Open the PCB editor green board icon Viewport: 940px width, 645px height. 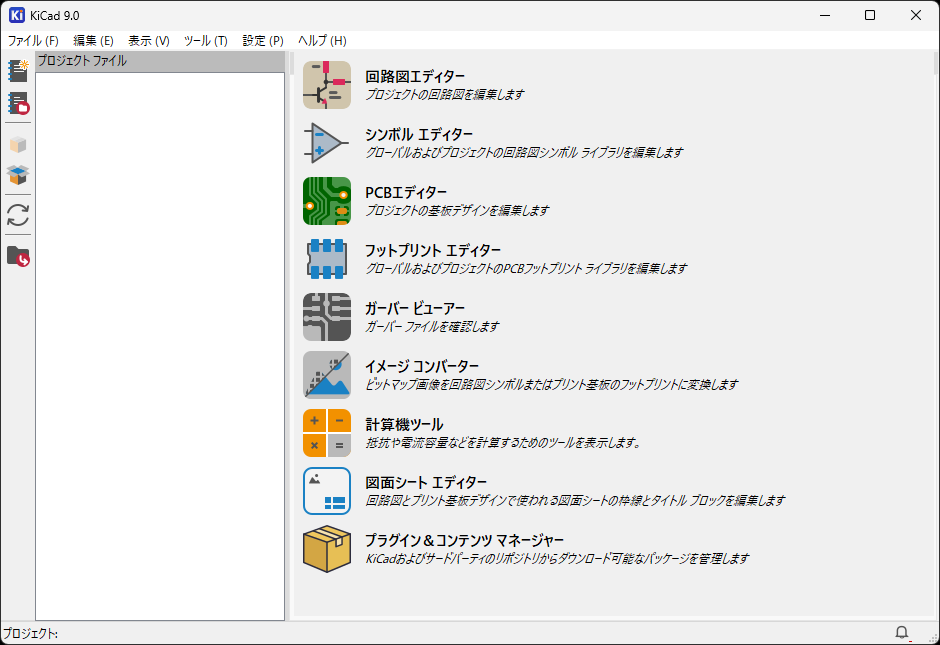tap(327, 201)
